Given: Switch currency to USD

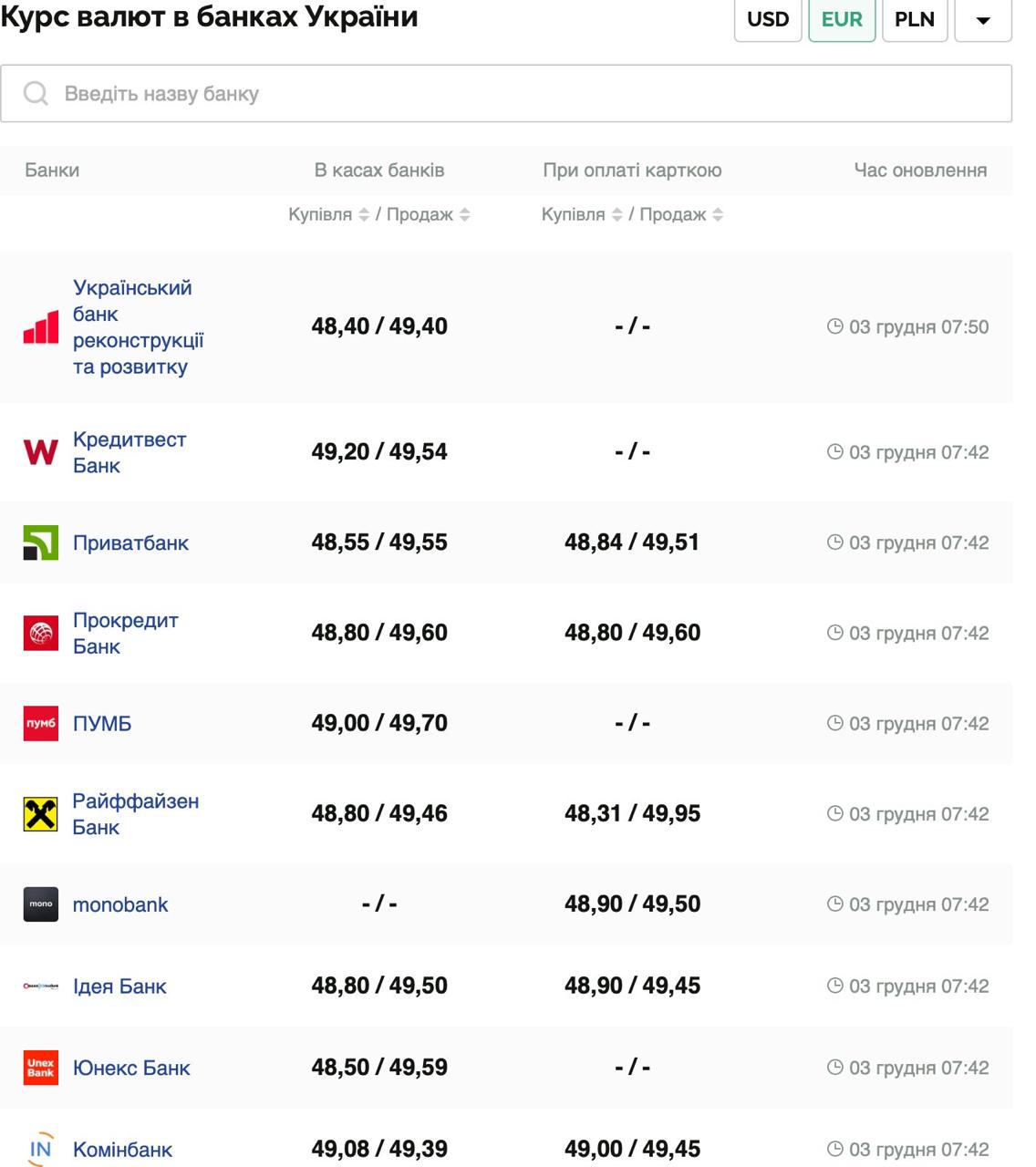Looking at the screenshot, I should pos(767,19).
